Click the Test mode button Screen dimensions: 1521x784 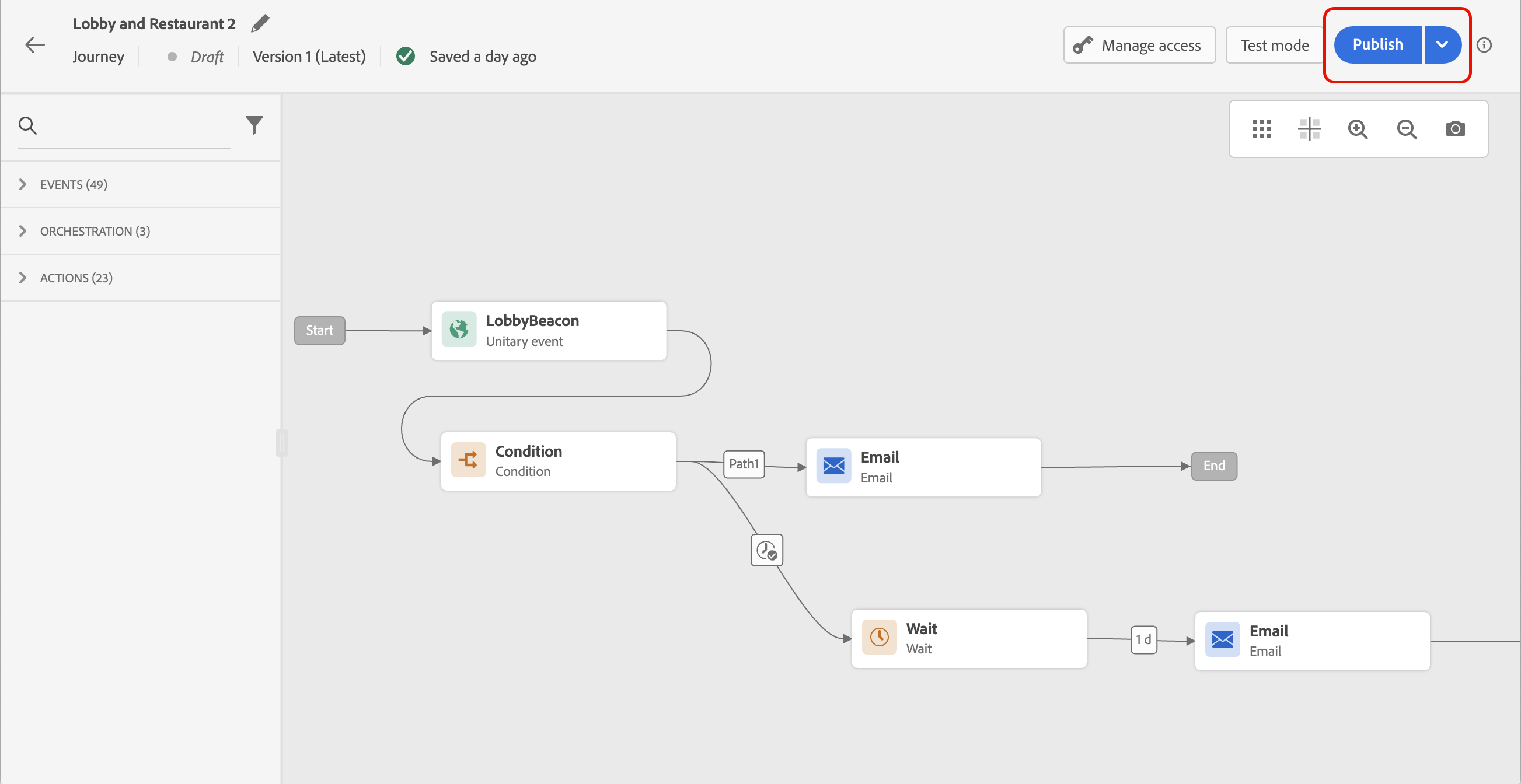point(1274,45)
